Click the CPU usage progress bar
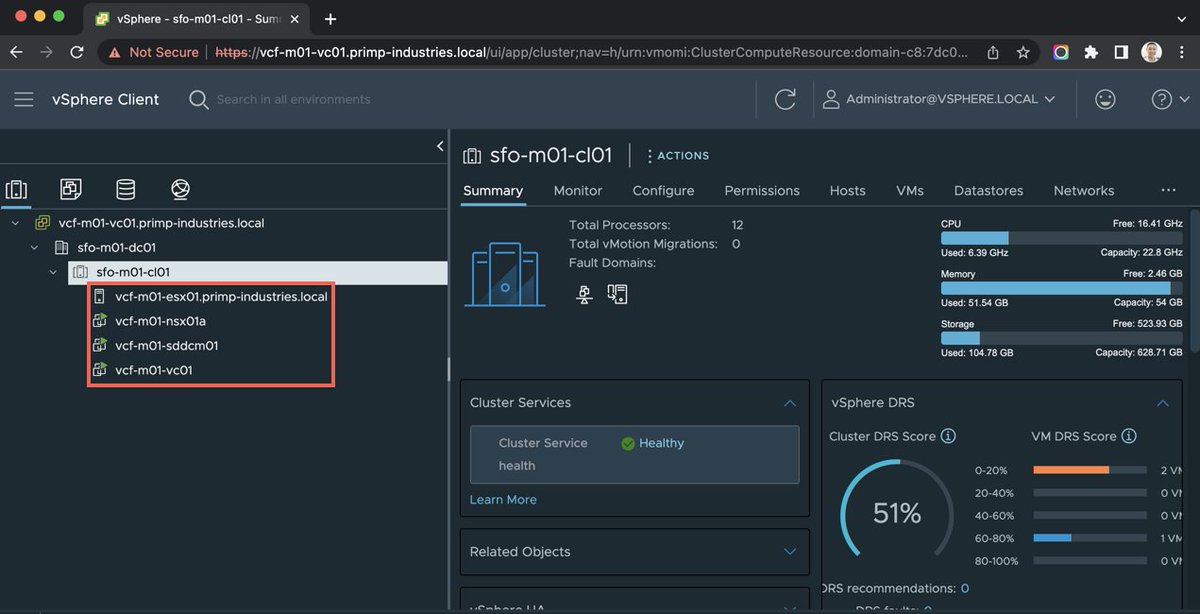Screen dimensions: 1200x614 point(1060,238)
